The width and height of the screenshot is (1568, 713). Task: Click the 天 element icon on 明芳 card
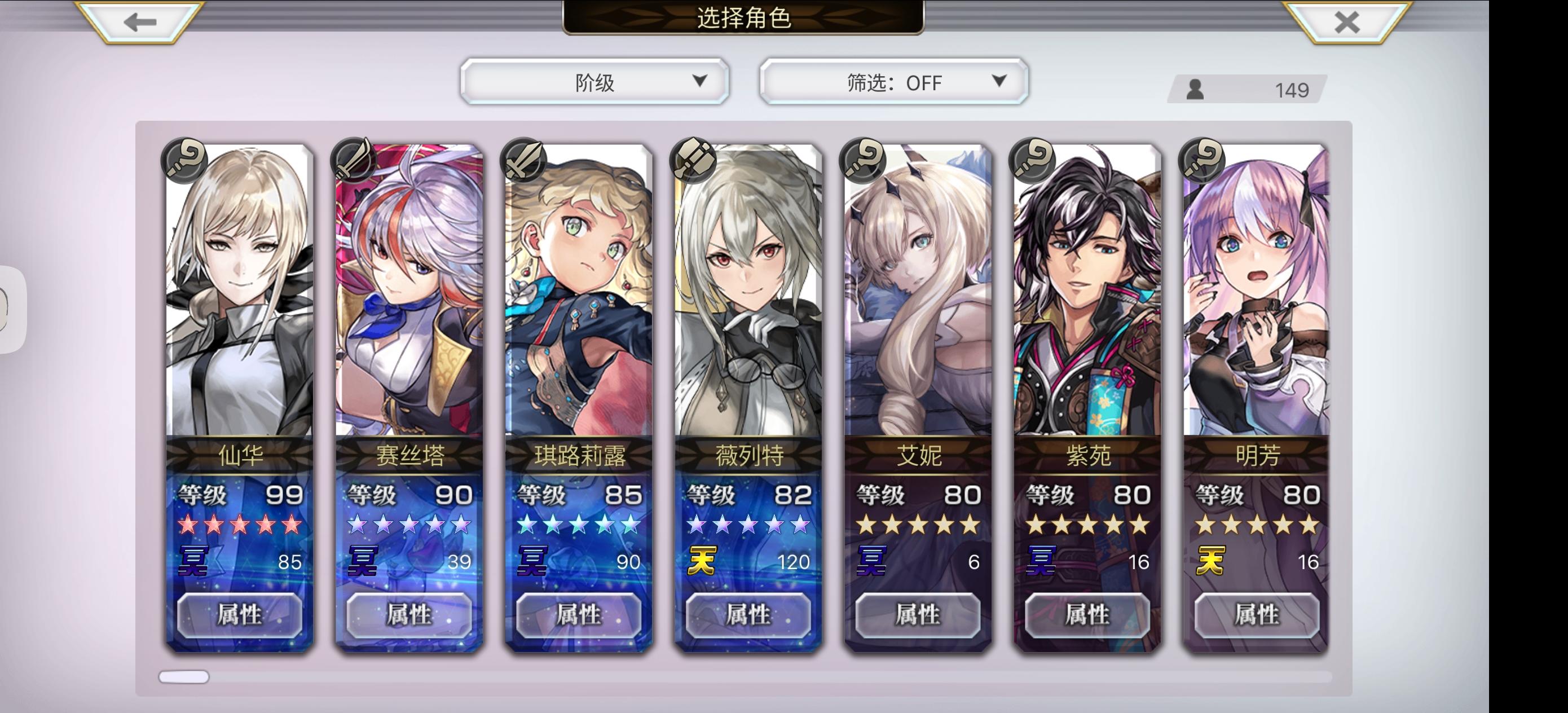click(1210, 561)
